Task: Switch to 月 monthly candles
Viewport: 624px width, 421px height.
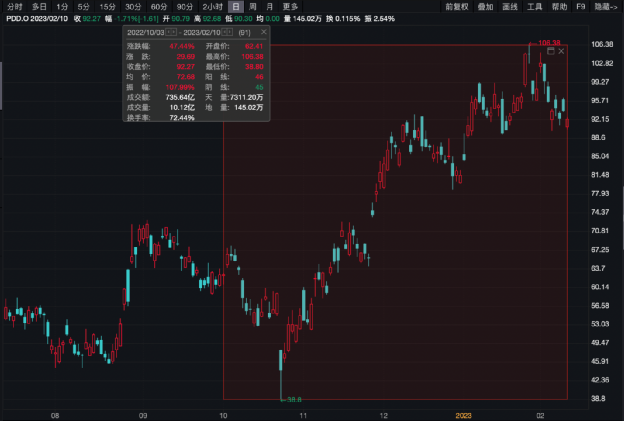Action: coord(271,6)
